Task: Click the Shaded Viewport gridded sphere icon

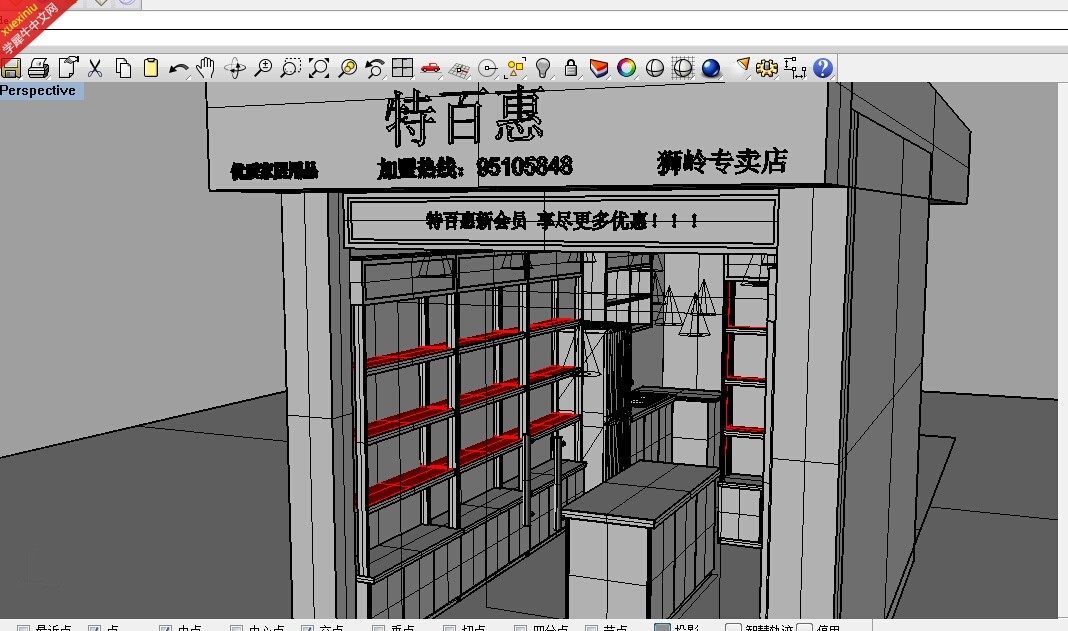Action: point(682,68)
